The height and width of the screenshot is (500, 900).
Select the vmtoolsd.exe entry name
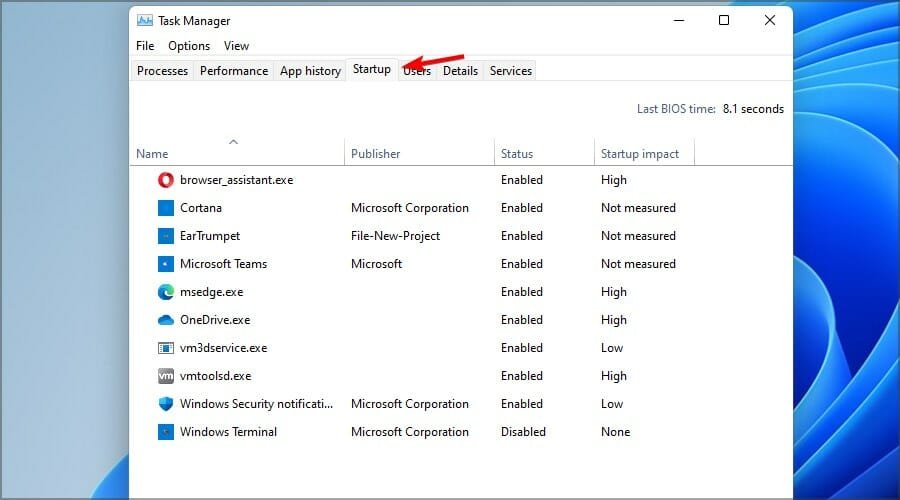(x=215, y=376)
